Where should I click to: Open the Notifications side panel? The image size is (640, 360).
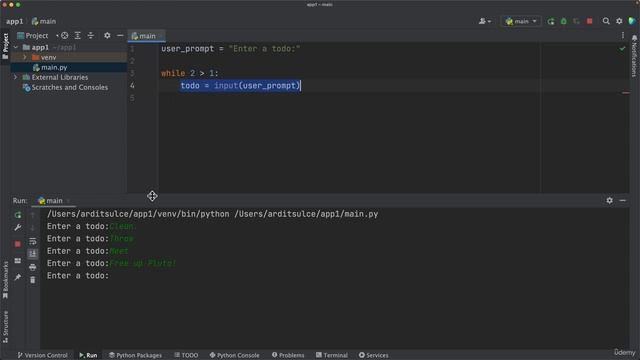634,56
